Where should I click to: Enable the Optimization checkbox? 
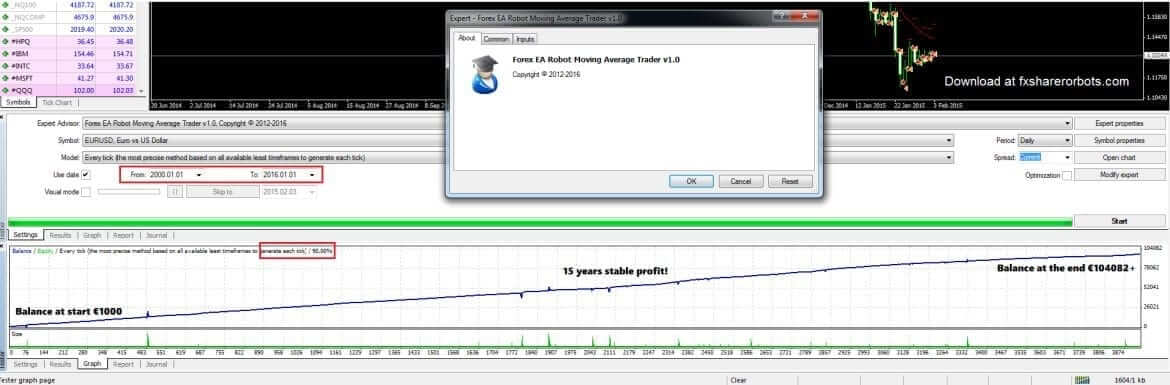pyautogui.click(x=1067, y=175)
